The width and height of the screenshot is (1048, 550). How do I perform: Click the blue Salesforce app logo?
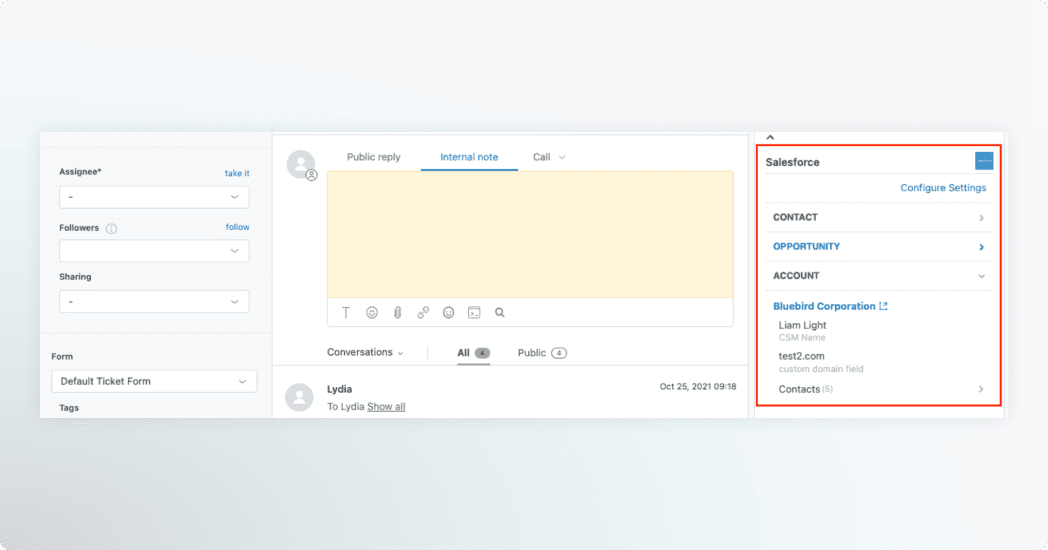(x=984, y=160)
